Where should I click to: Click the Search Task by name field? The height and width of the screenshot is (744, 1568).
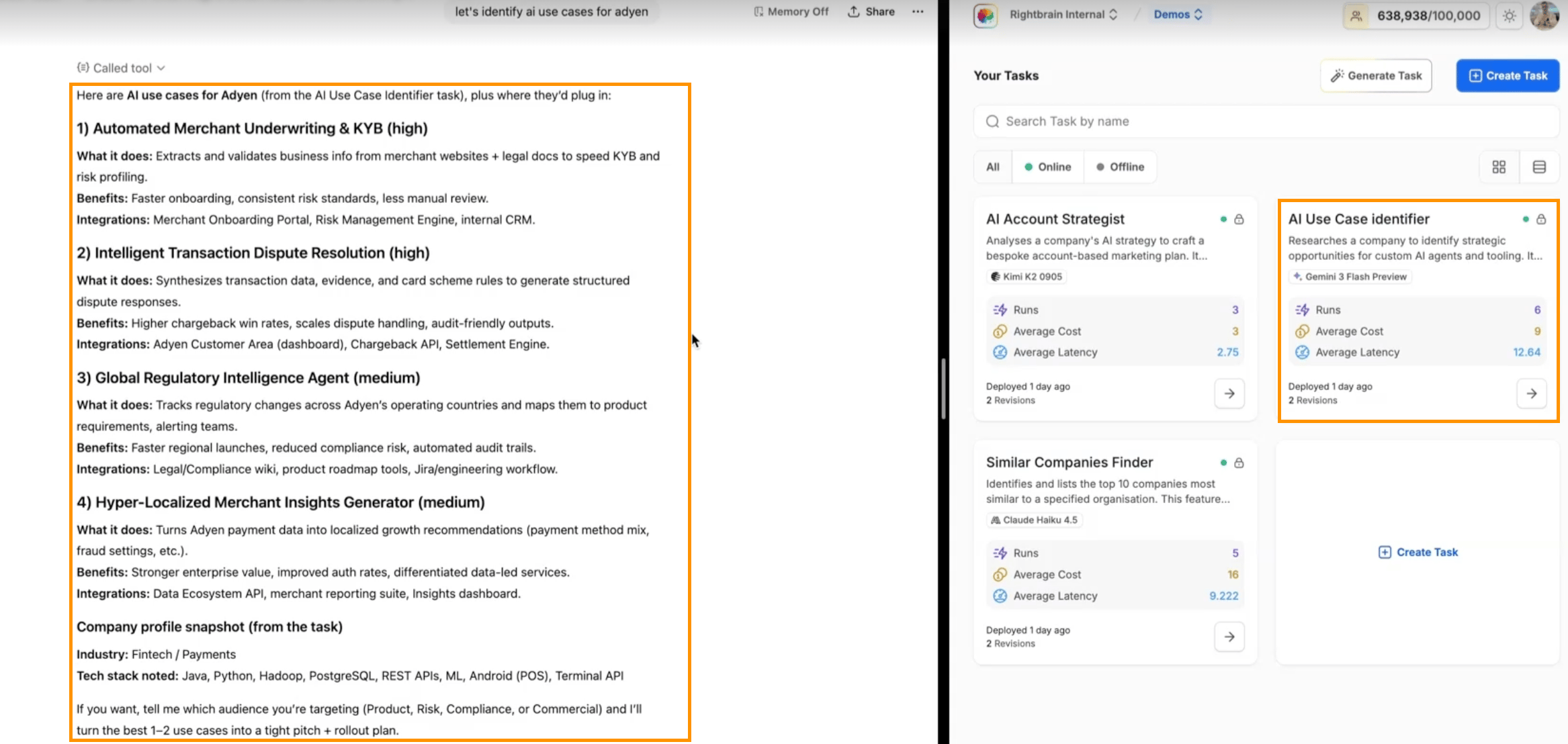click(x=1266, y=122)
